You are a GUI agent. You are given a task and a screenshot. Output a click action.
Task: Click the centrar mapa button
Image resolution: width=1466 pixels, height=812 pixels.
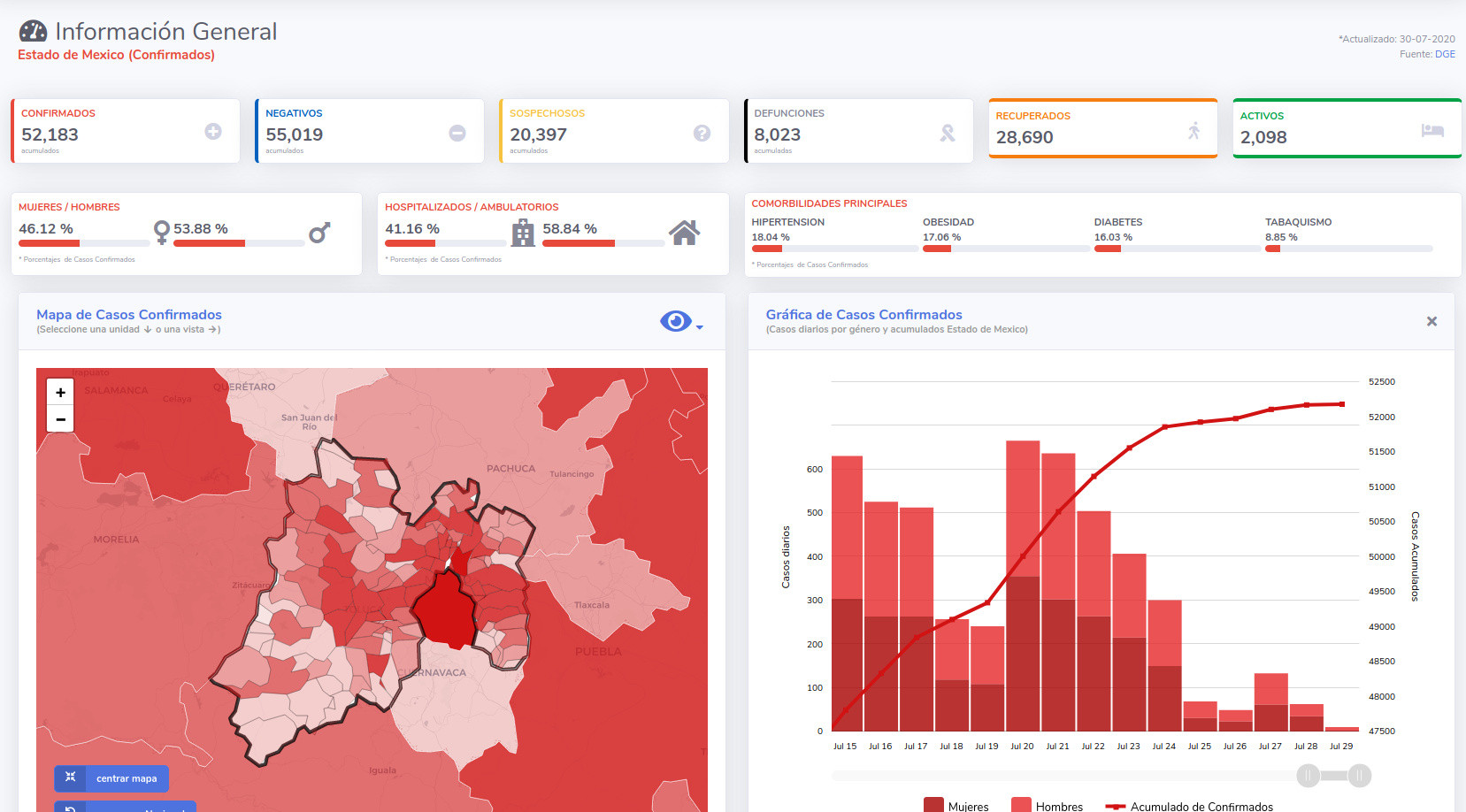pyautogui.click(x=111, y=778)
